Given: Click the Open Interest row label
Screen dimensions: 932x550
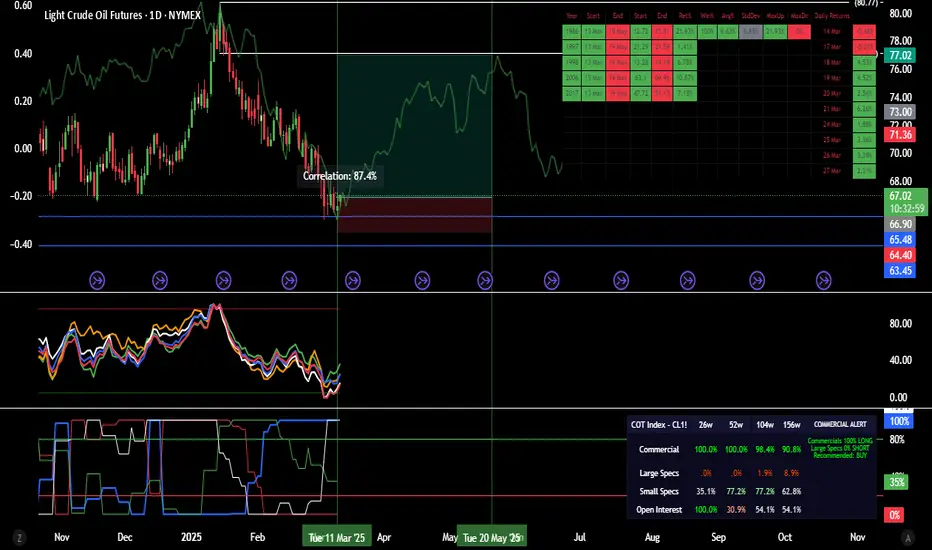Looking at the screenshot, I should [x=659, y=510].
